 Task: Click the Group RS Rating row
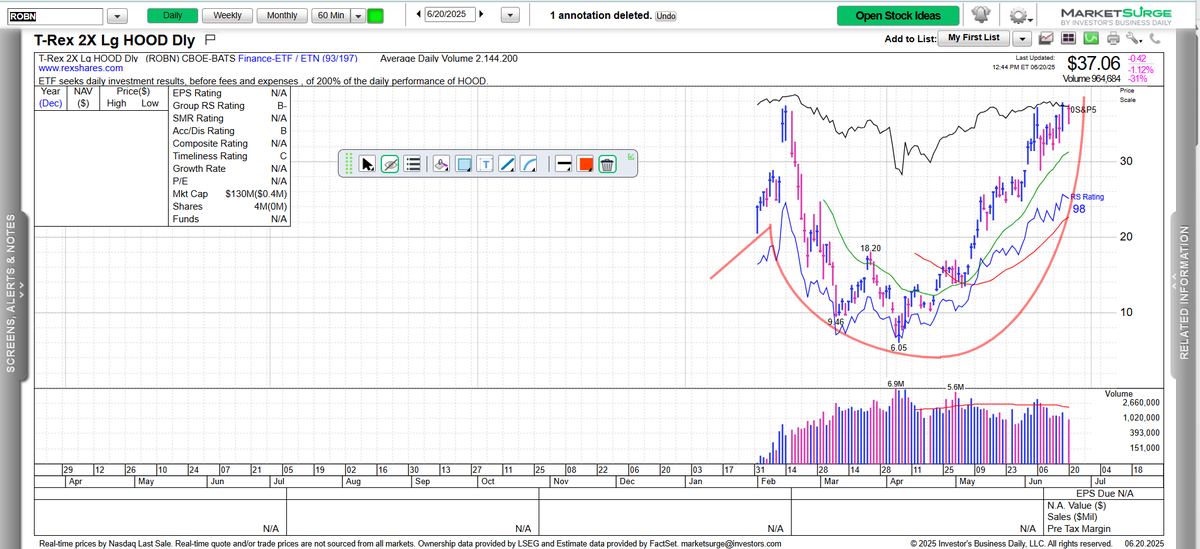(230, 106)
